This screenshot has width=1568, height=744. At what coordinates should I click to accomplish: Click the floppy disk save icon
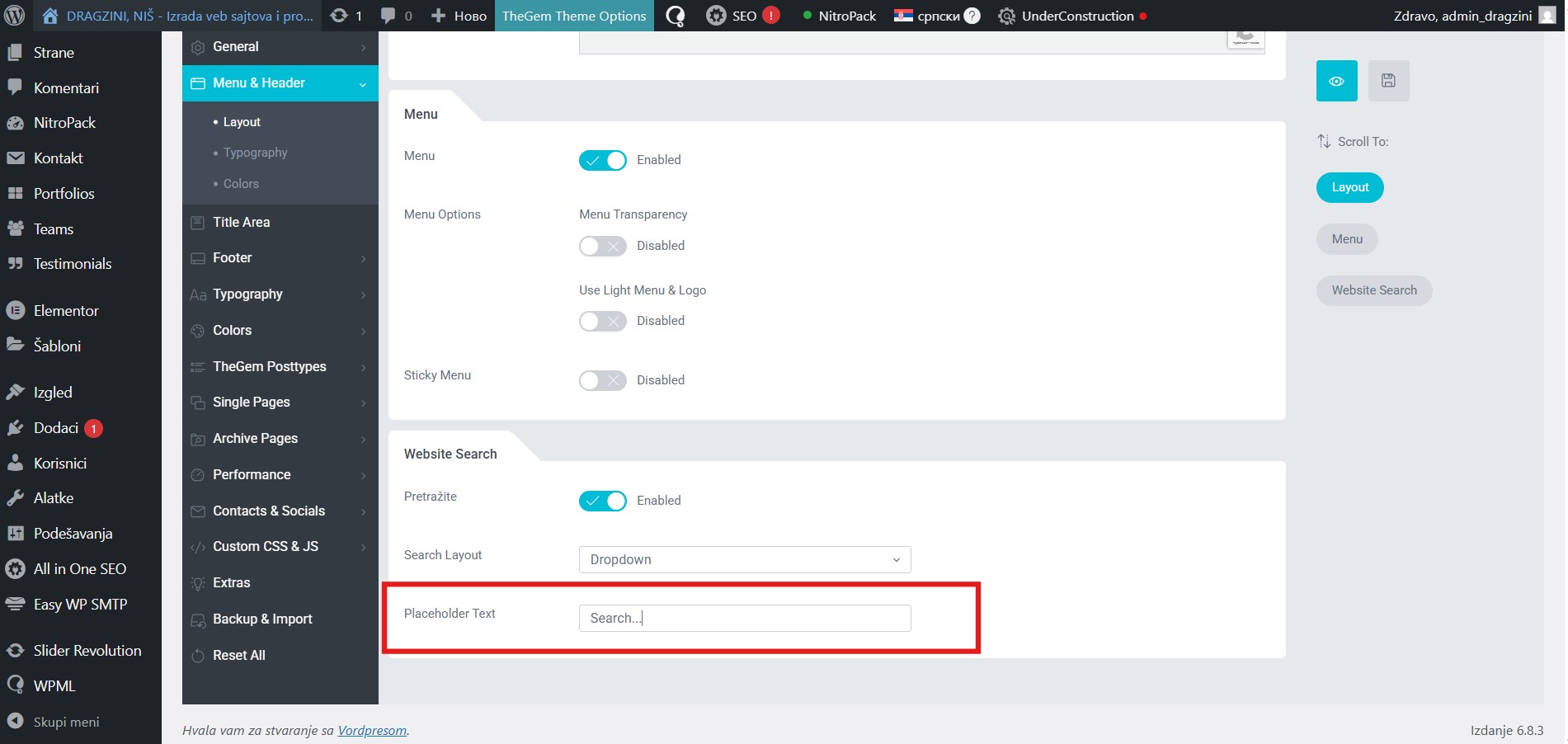[1388, 81]
